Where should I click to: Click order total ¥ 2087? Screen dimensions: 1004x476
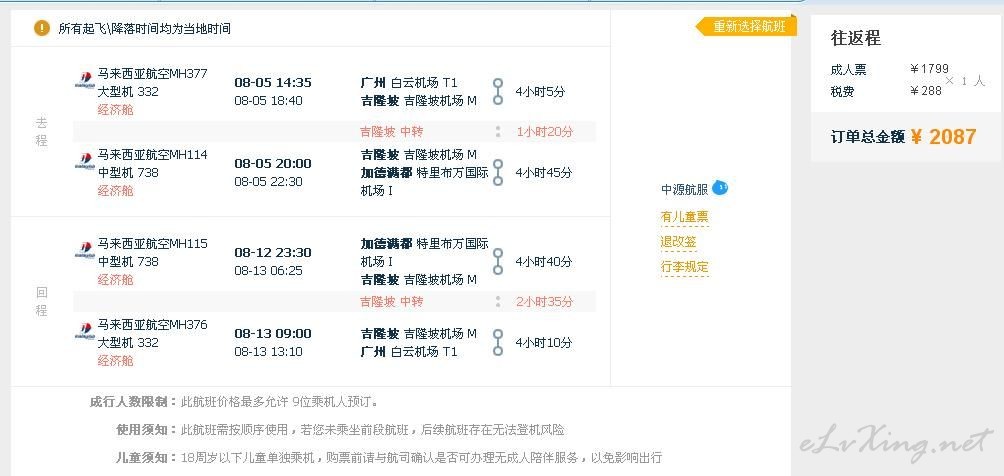click(x=943, y=136)
